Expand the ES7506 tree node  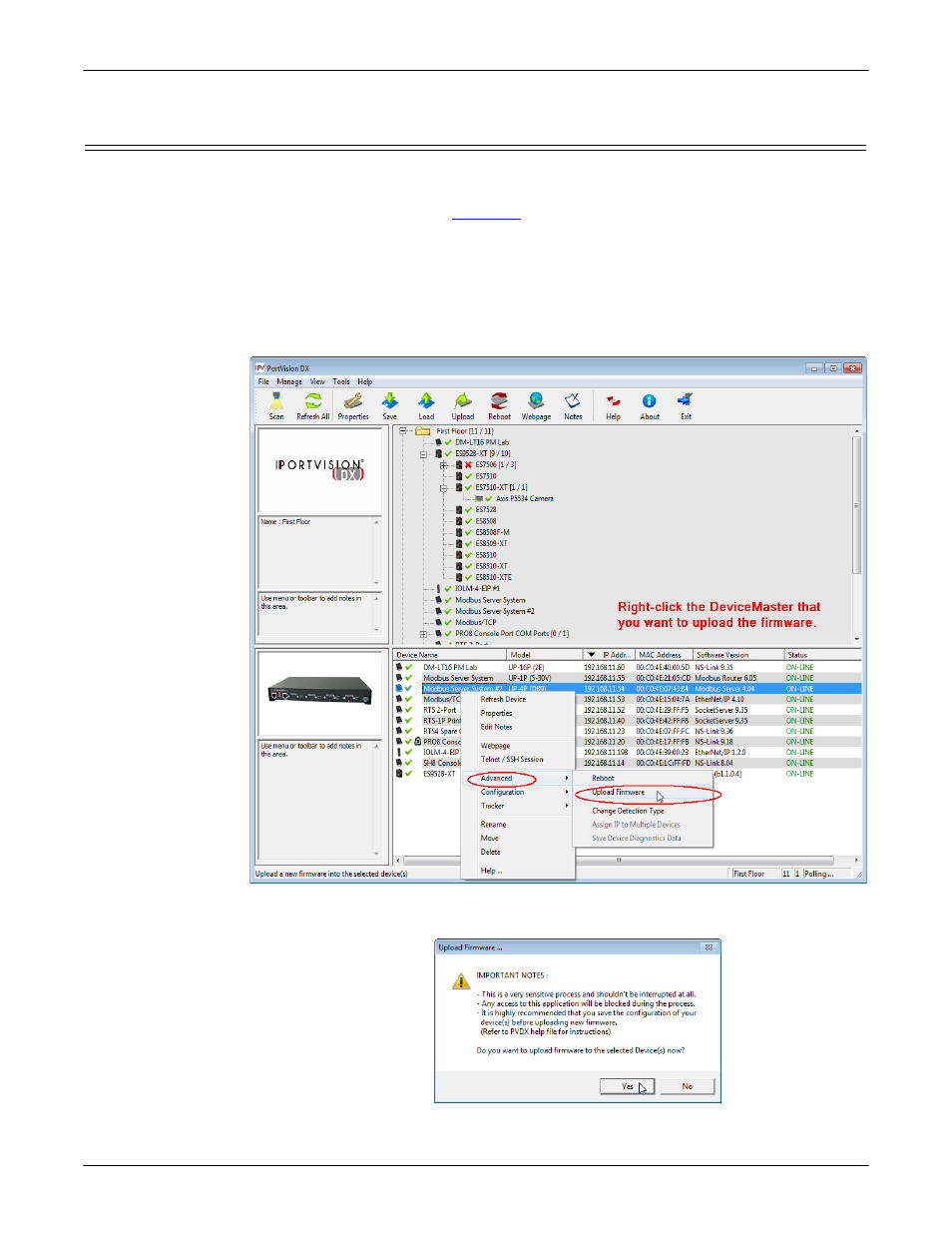(444, 465)
